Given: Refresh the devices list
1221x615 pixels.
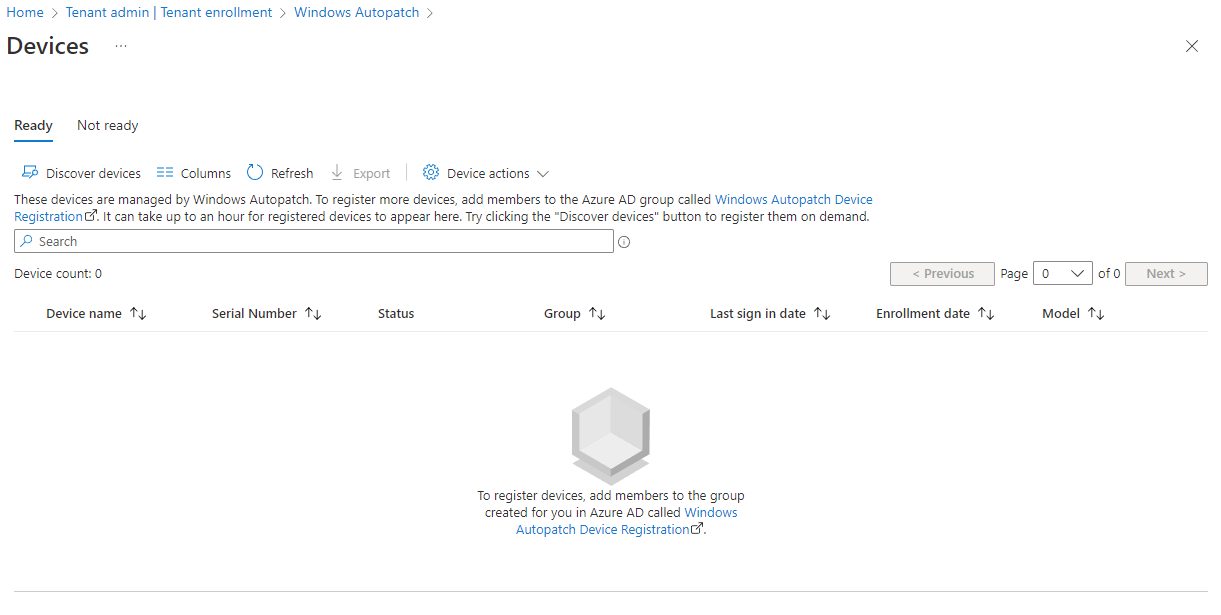Looking at the screenshot, I should [x=280, y=173].
